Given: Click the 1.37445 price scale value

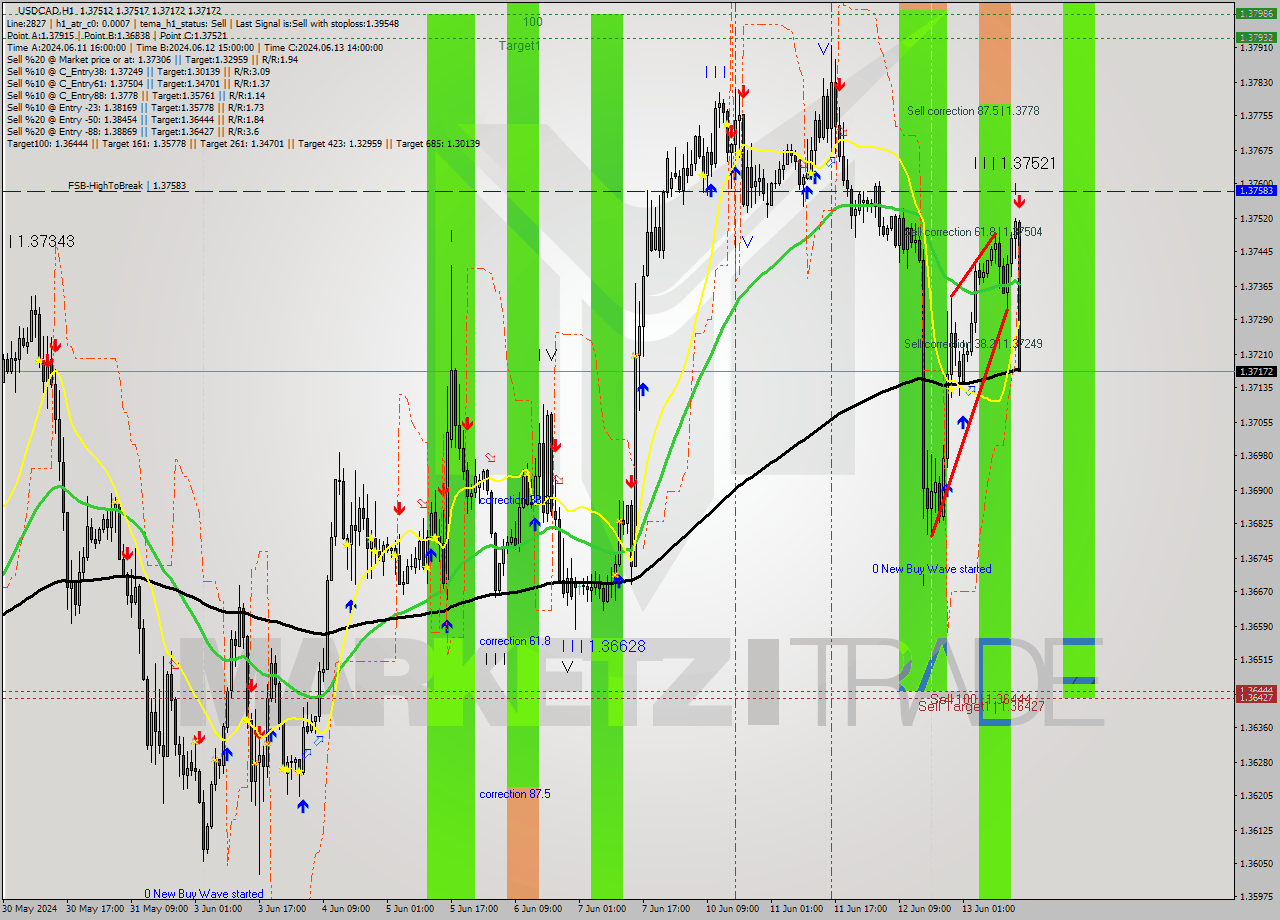Looking at the screenshot, I should (x=1255, y=252).
